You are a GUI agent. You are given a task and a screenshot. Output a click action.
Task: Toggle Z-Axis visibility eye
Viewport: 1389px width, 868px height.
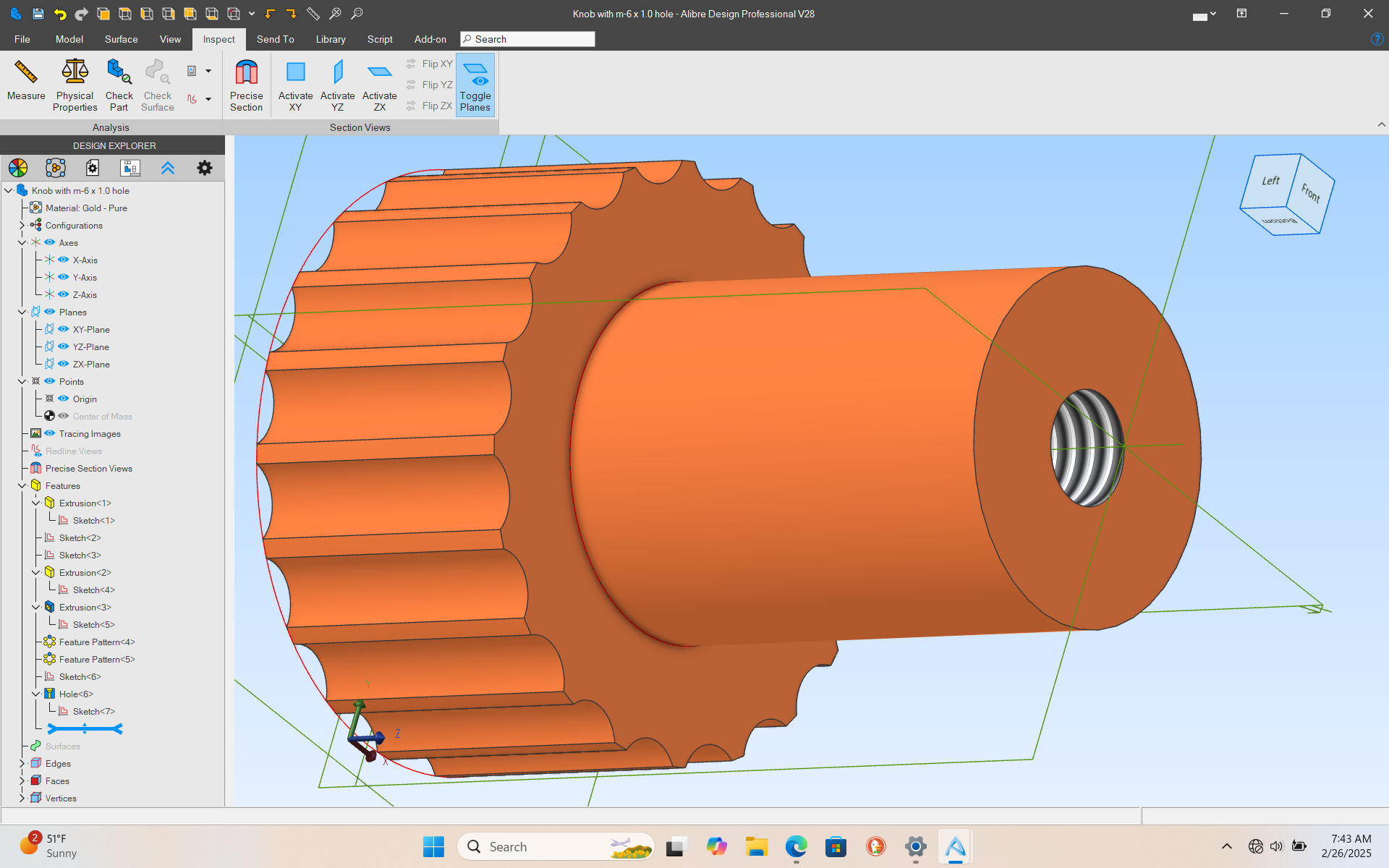click(x=64, y=294)
